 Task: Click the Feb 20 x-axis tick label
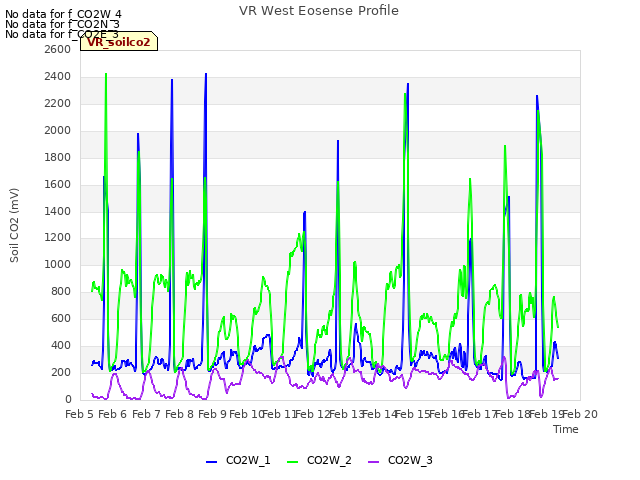click(x=580, y=414)
